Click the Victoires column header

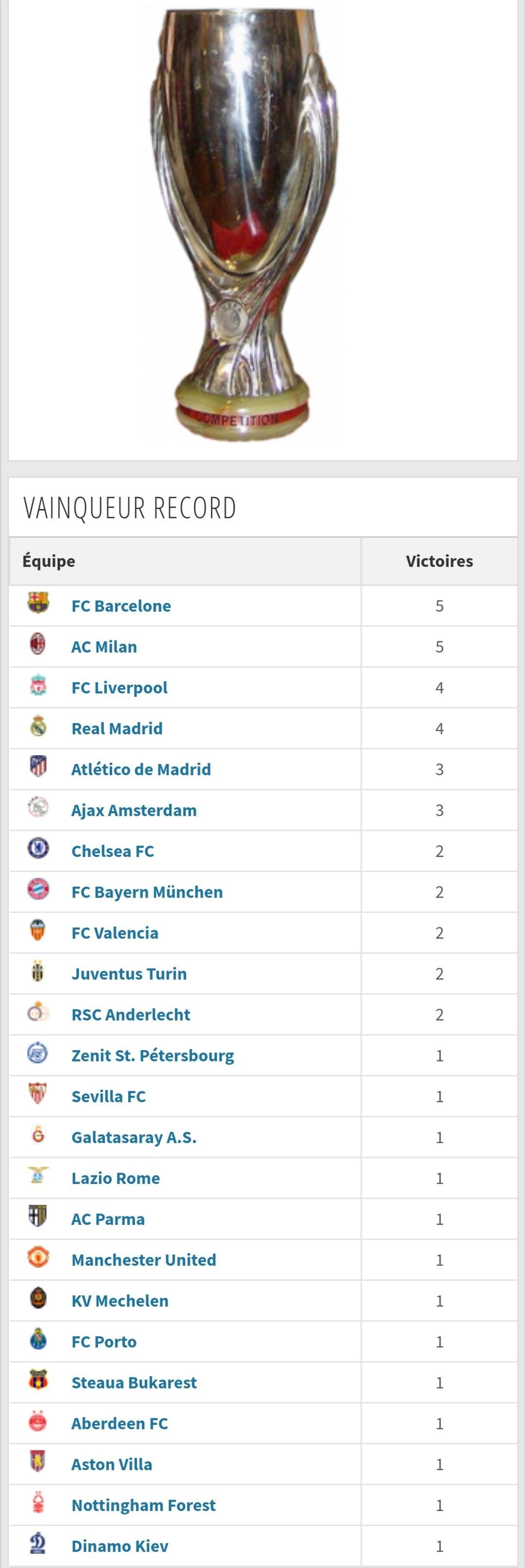439,561
